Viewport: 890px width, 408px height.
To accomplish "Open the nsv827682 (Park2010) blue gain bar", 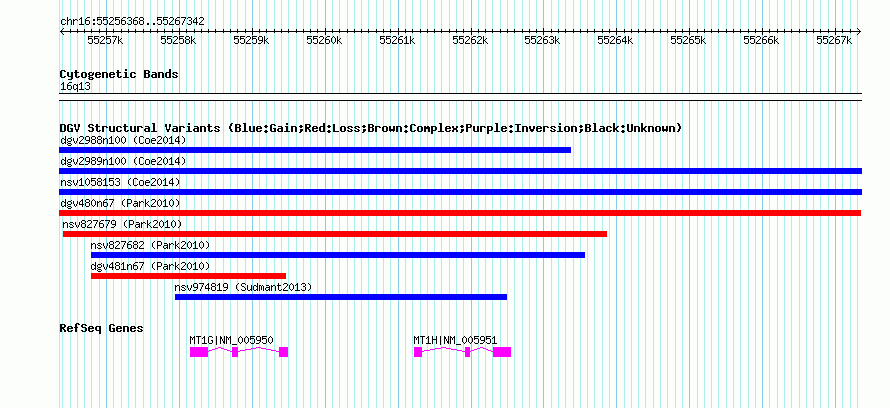I will pos(338,255).
